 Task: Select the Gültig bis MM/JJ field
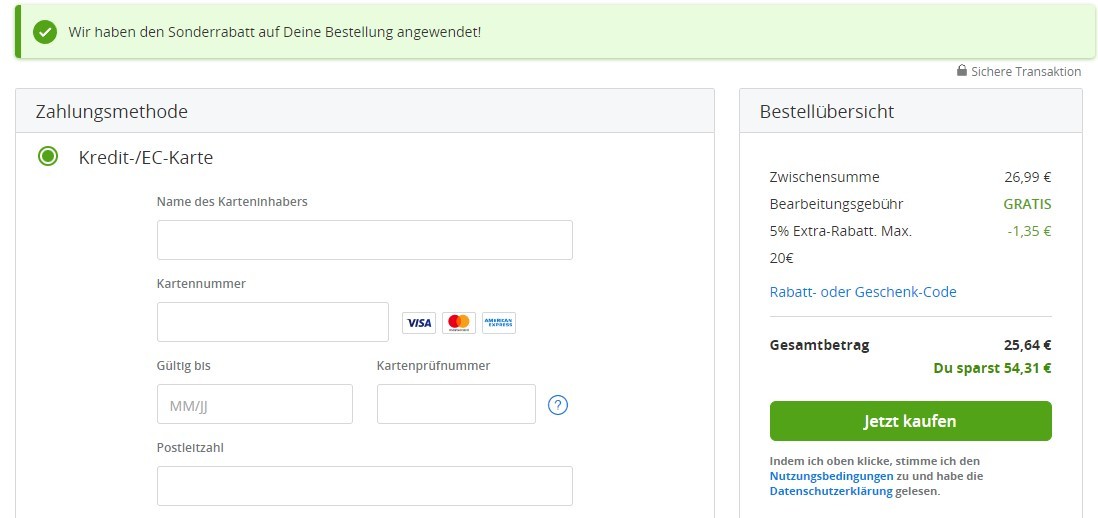coord(255,404)
